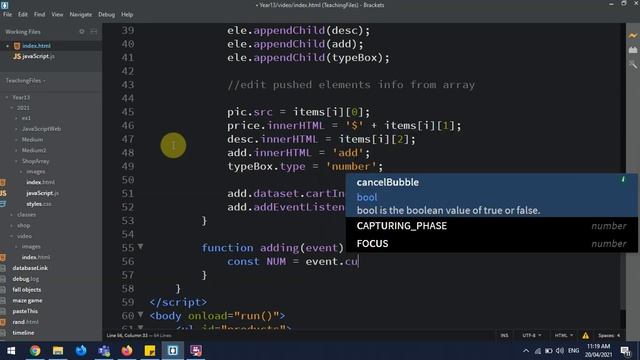
Task: Click the network icon in system tray
Action: 538,351
